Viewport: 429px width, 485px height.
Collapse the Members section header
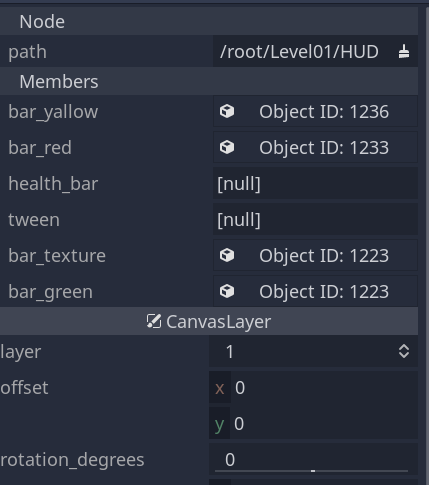tap(209, 81)
